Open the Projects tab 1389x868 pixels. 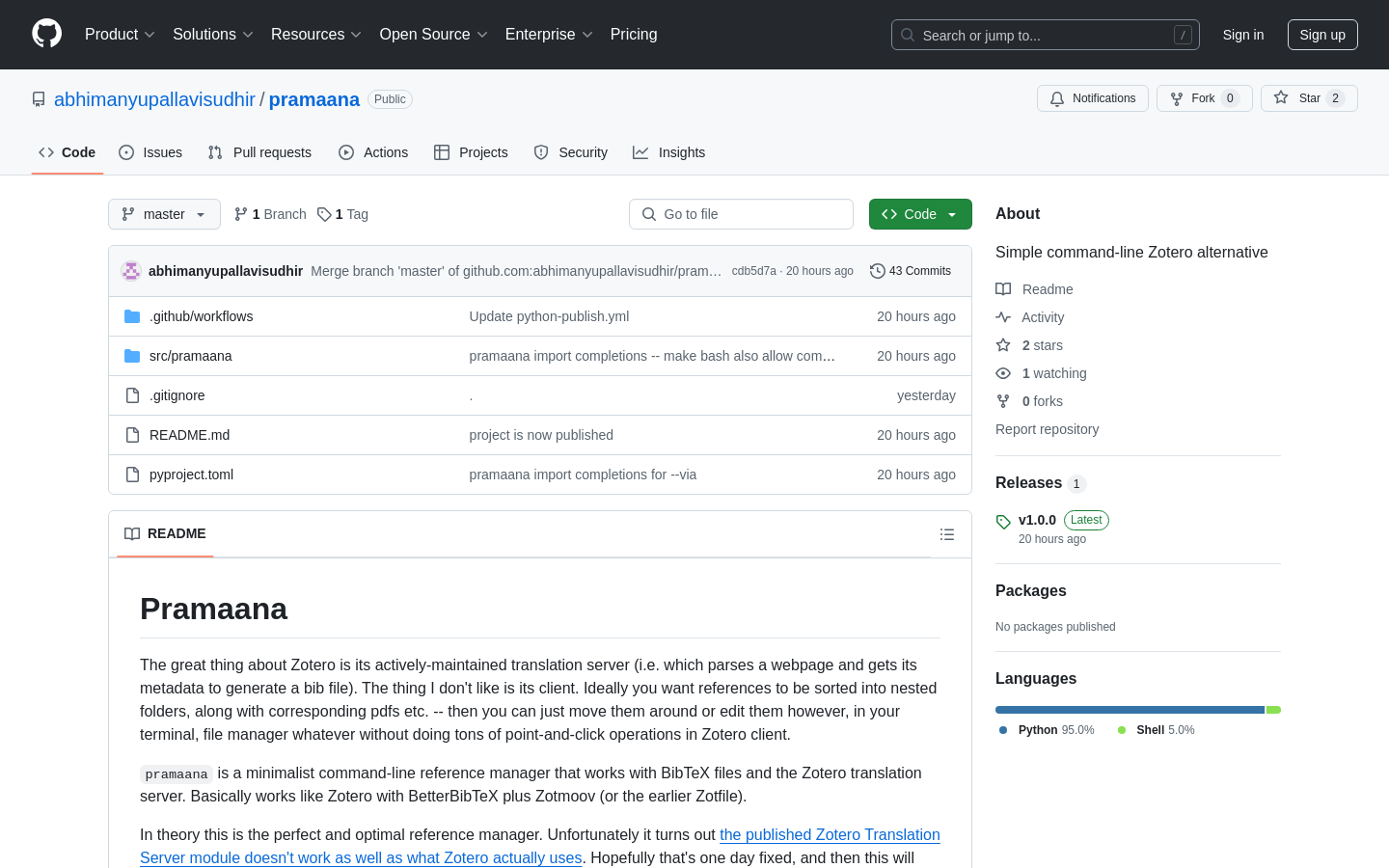471,152
